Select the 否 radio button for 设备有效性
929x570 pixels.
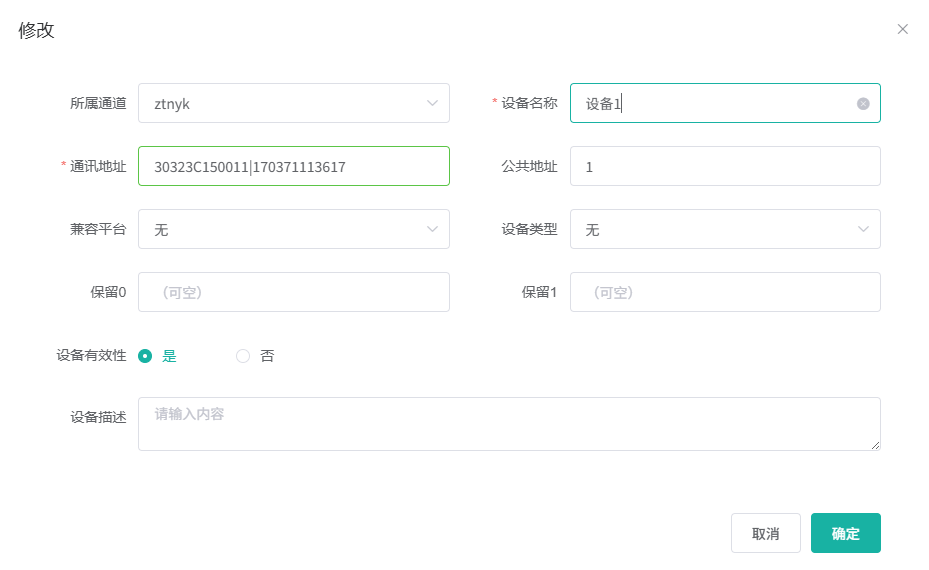pyautogui.click(x=243, y=356)
